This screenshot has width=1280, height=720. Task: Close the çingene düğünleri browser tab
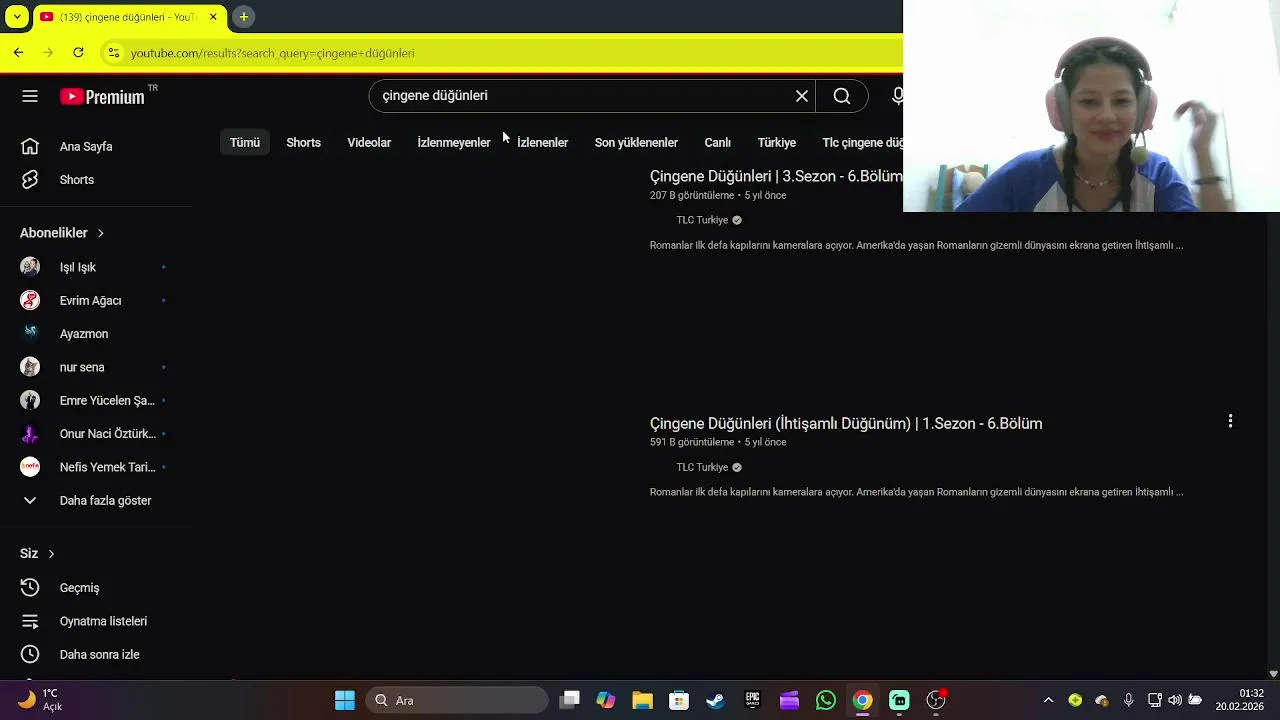point(213,17)
